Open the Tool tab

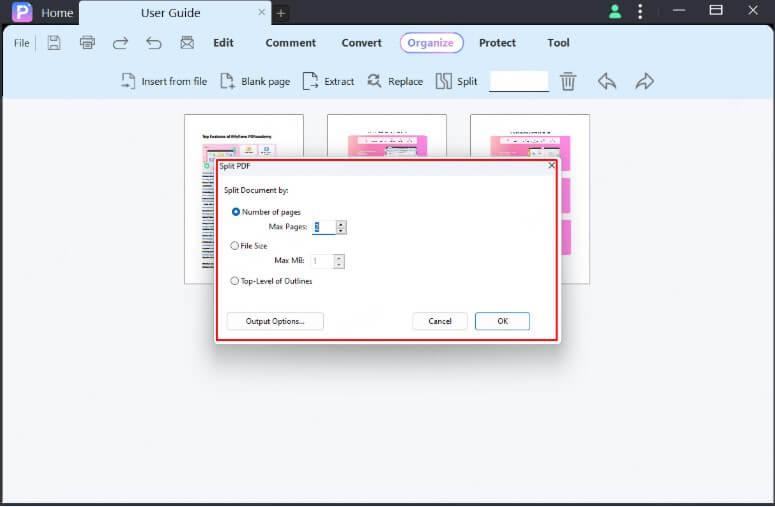[x=558, y=43]
